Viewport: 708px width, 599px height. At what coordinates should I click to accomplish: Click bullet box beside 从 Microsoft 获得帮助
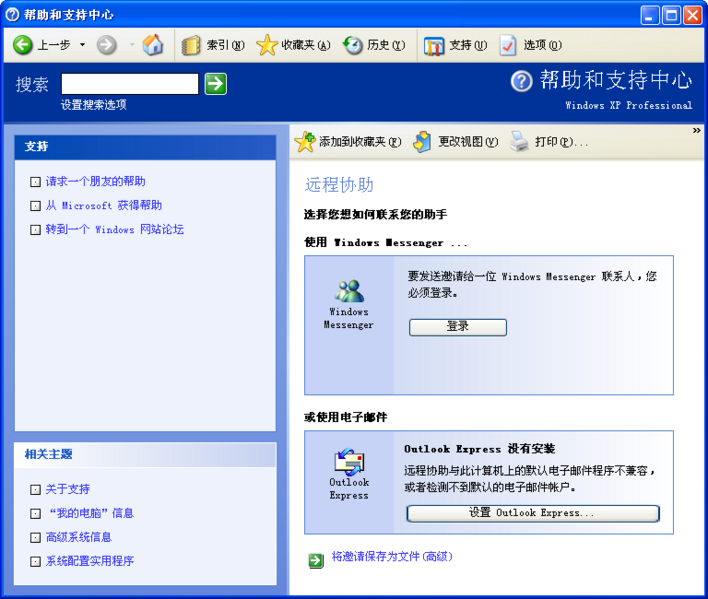[35, 206]
